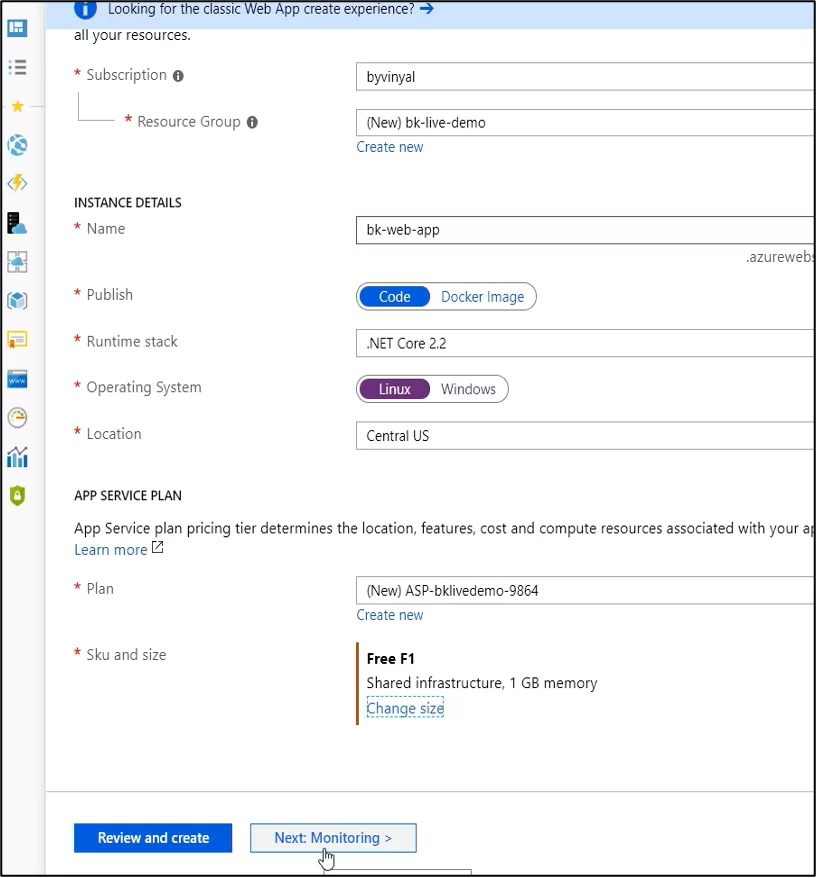Click the Change size link

coord(405,708)
